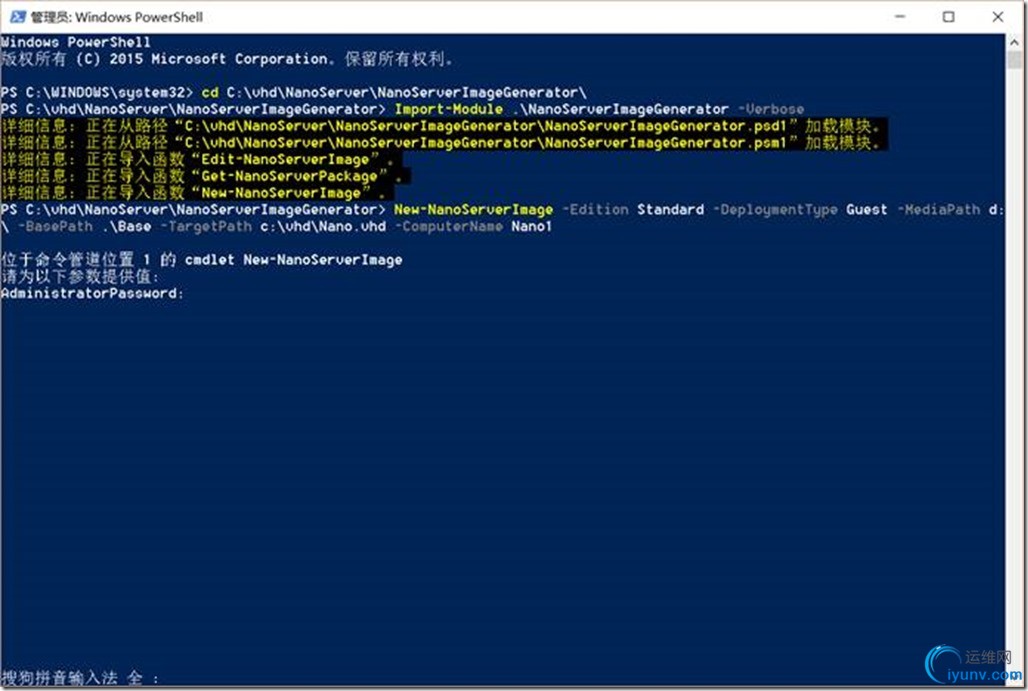Click the Edit-NanoServerImage verbose line

pyautogui.click(x=197, y=159)
